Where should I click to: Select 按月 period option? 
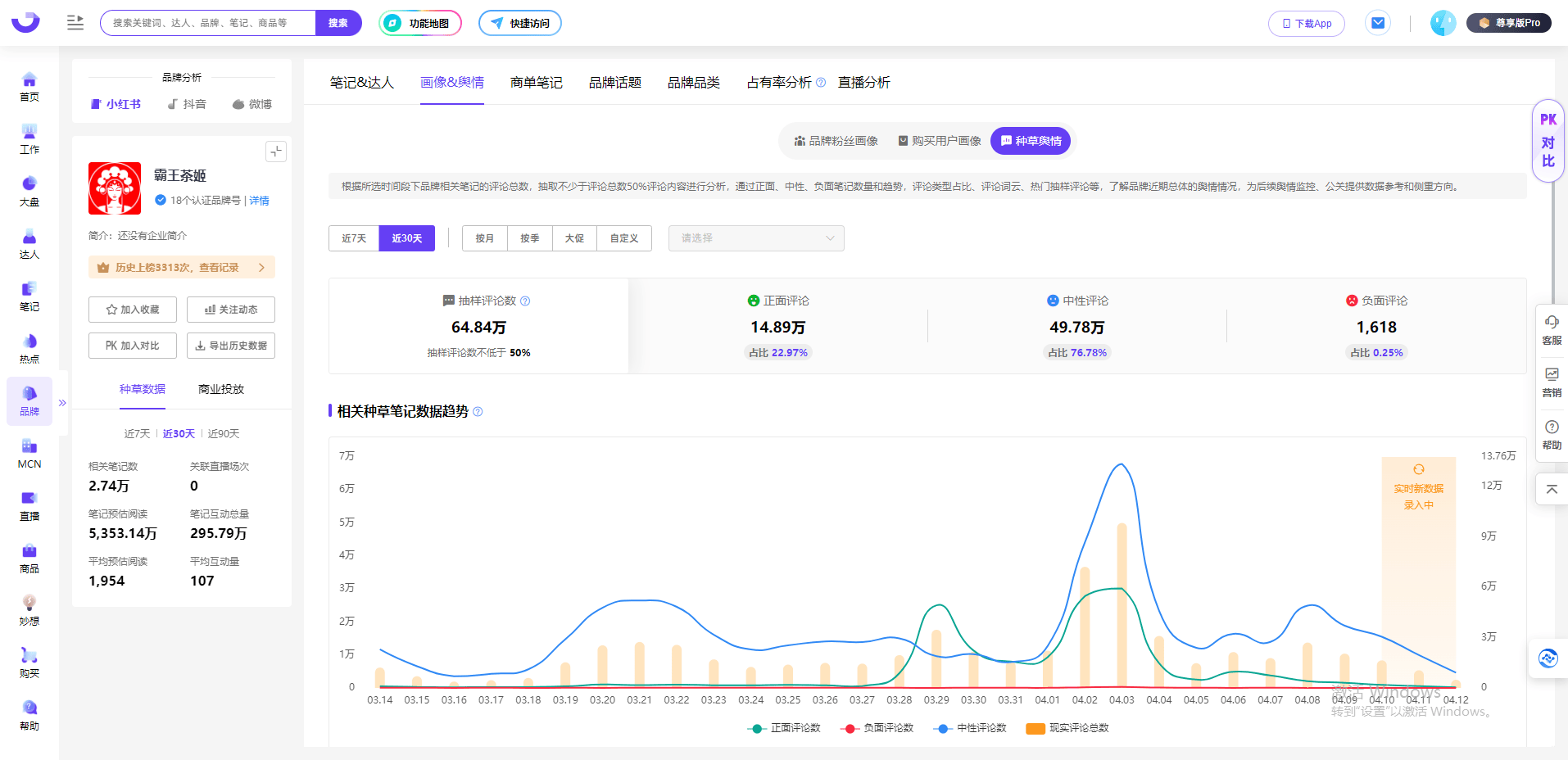[485, 238]
